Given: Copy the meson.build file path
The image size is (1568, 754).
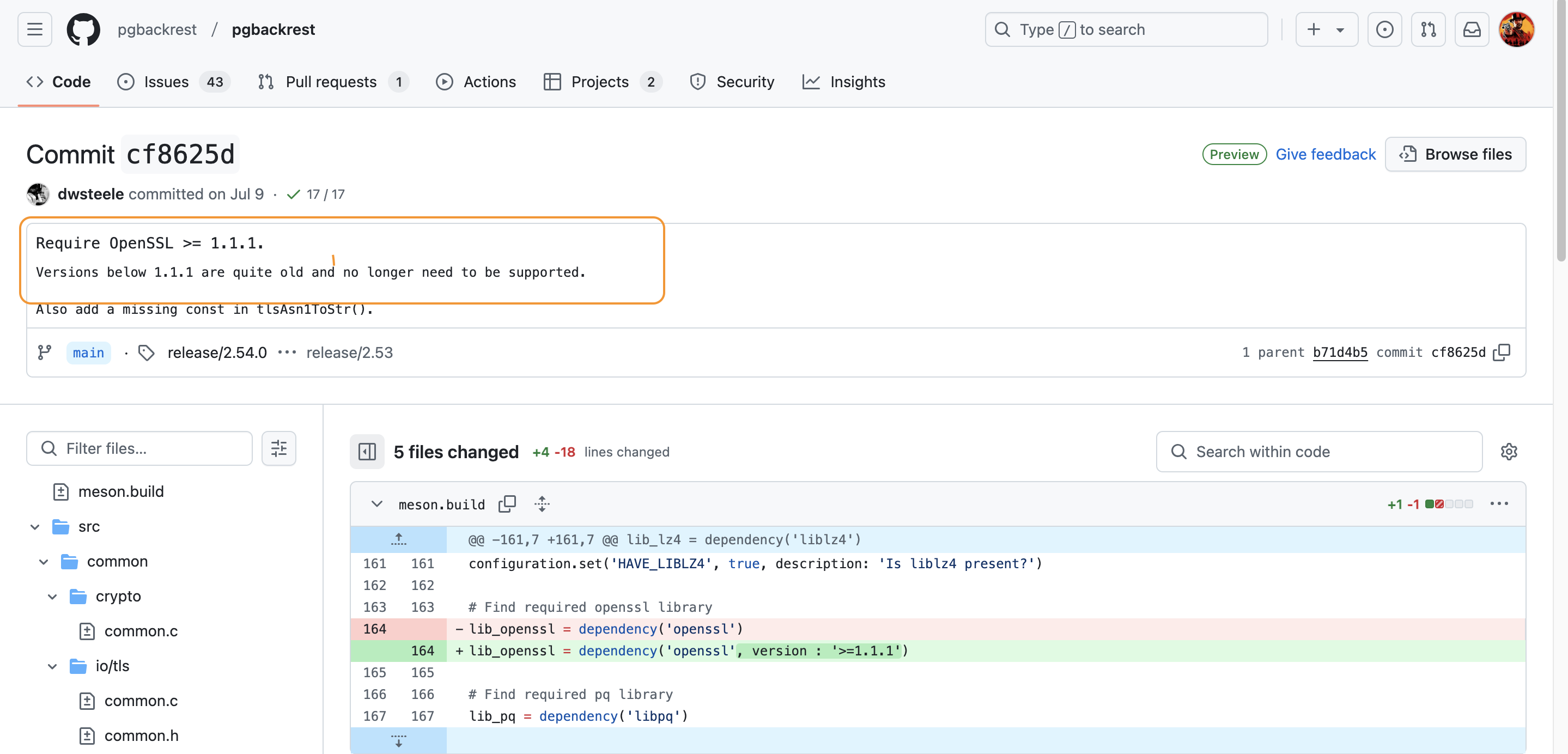Looking at the screenshot, I should pos(507,504).
